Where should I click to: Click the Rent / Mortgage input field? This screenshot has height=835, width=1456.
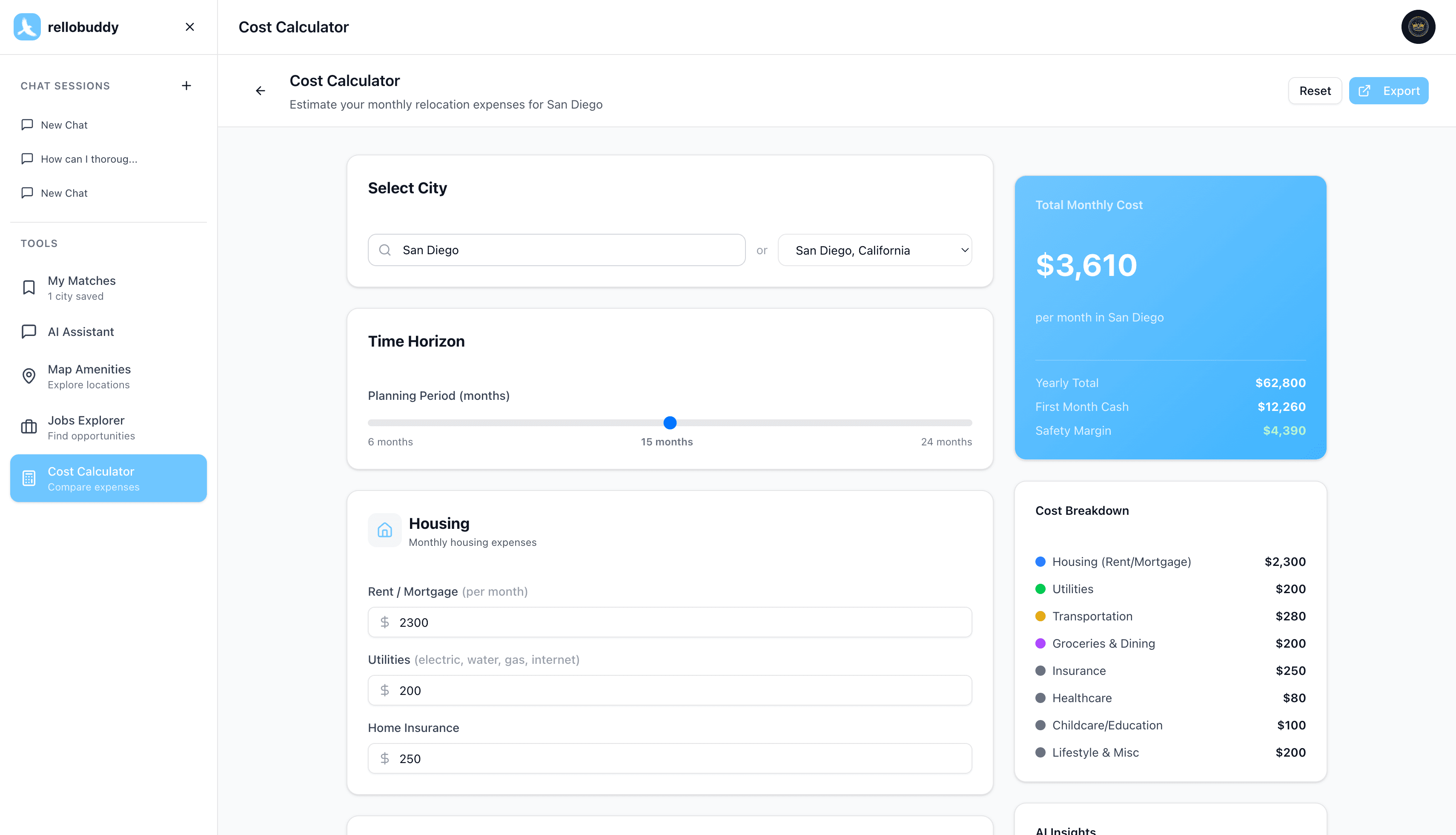pos(669,622)
